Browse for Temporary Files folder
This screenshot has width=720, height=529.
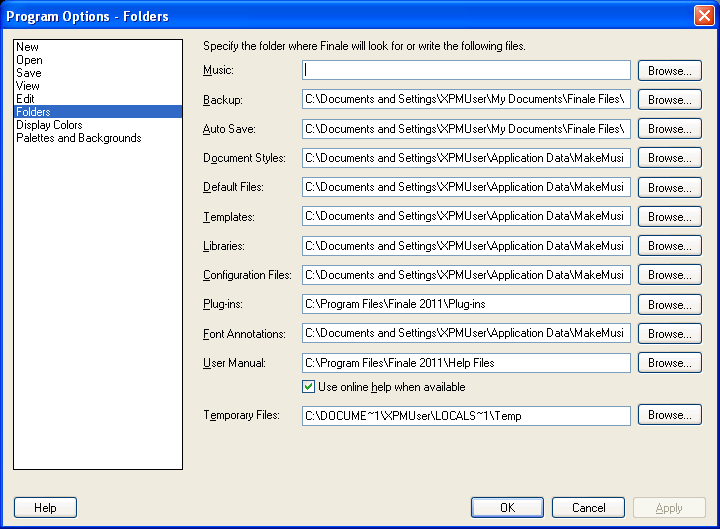669,415
